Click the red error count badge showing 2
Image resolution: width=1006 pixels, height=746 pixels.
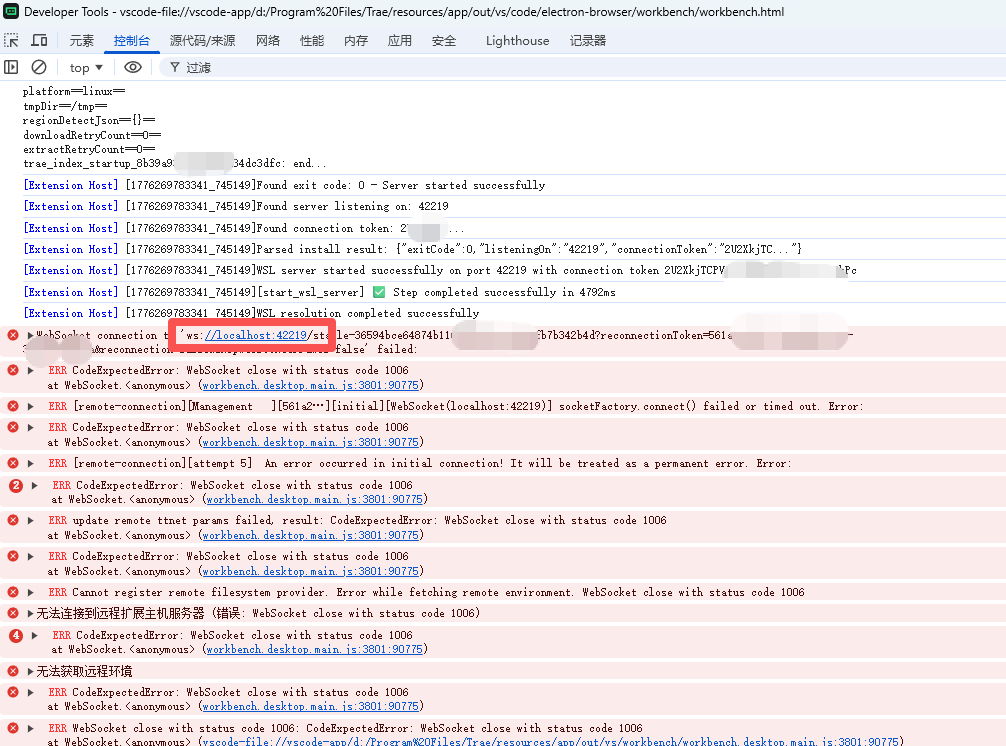[15, 486]
